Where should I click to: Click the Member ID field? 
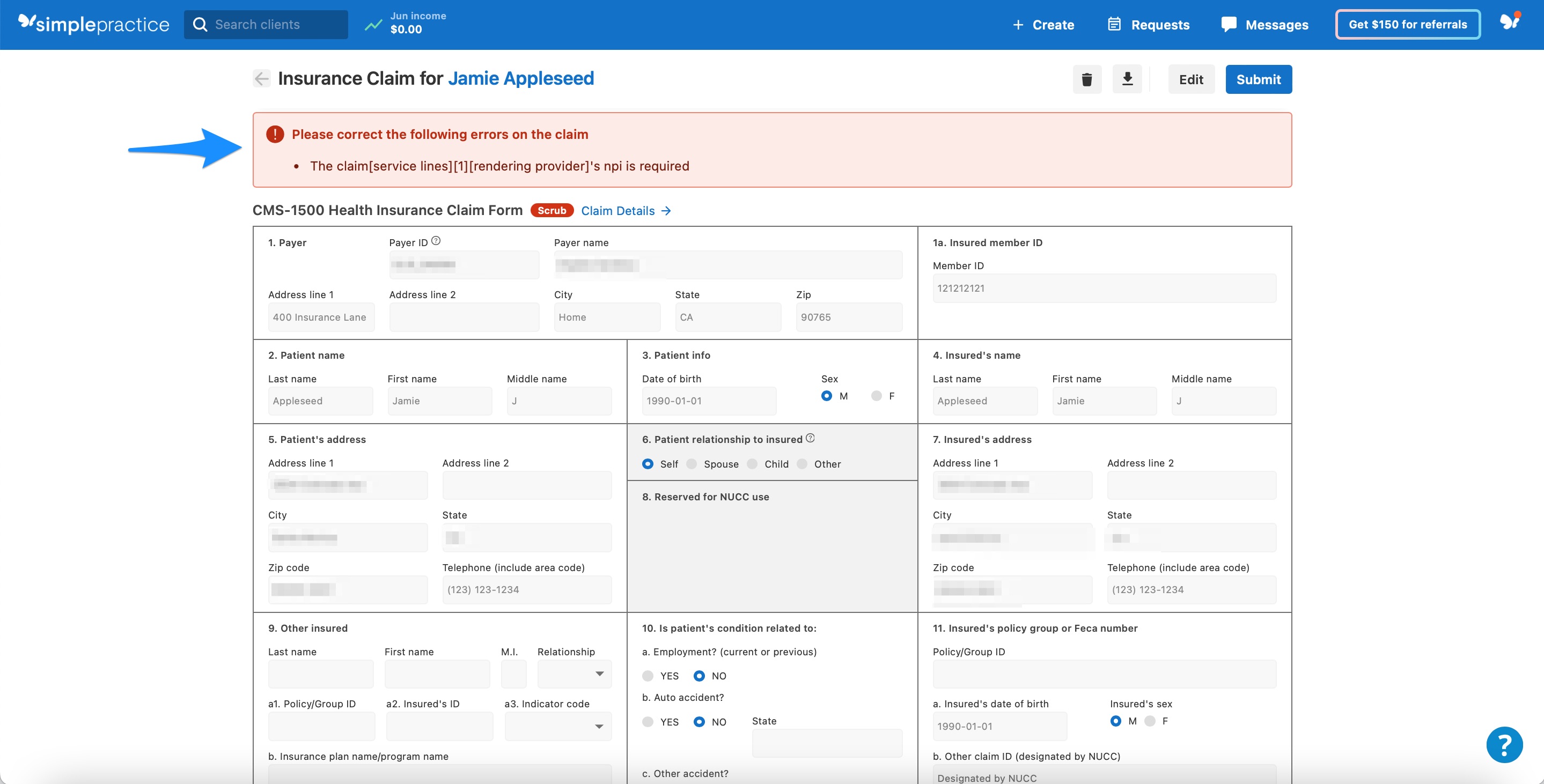click(x=1104, y=288)
